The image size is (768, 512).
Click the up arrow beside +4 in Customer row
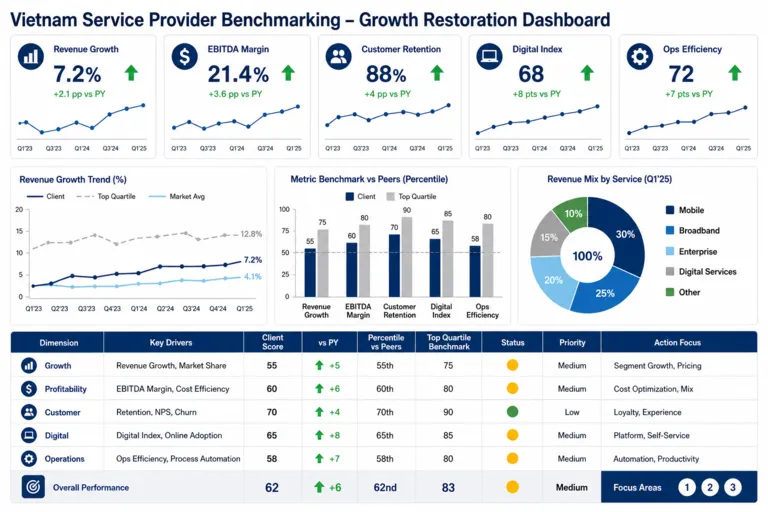click(319, 412)
